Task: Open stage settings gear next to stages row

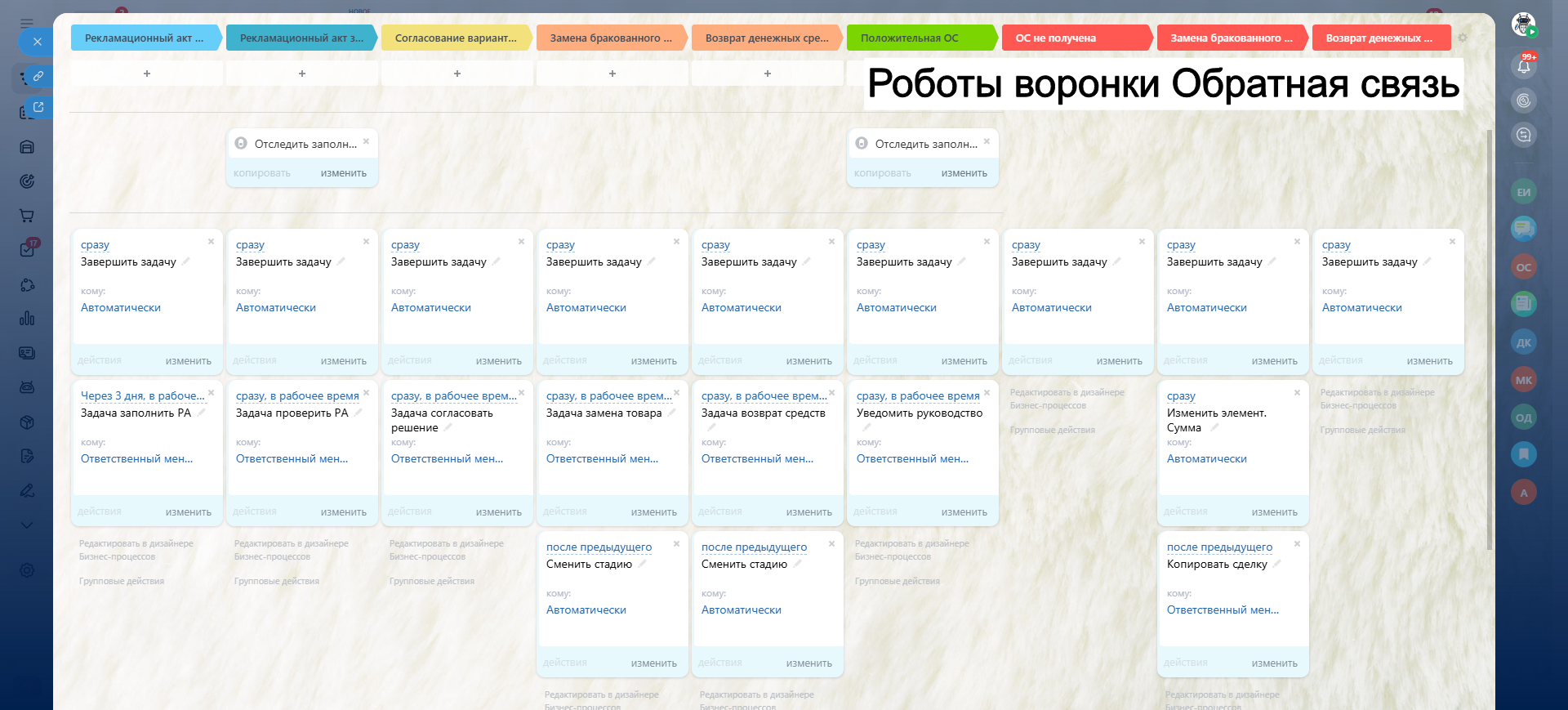Action: pos(1463,38)
